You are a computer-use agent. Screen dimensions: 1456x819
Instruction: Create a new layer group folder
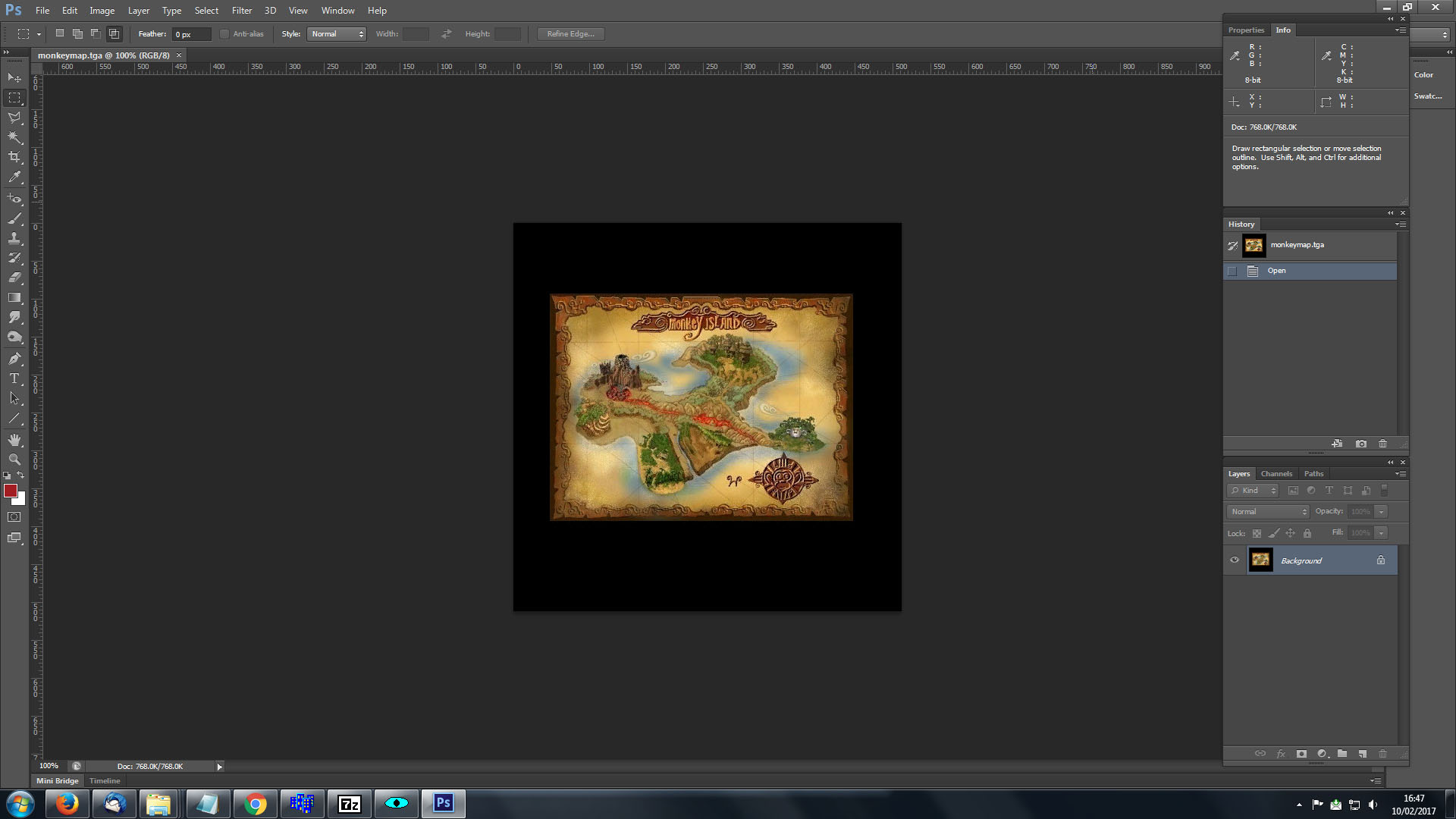coord(1342,754)
